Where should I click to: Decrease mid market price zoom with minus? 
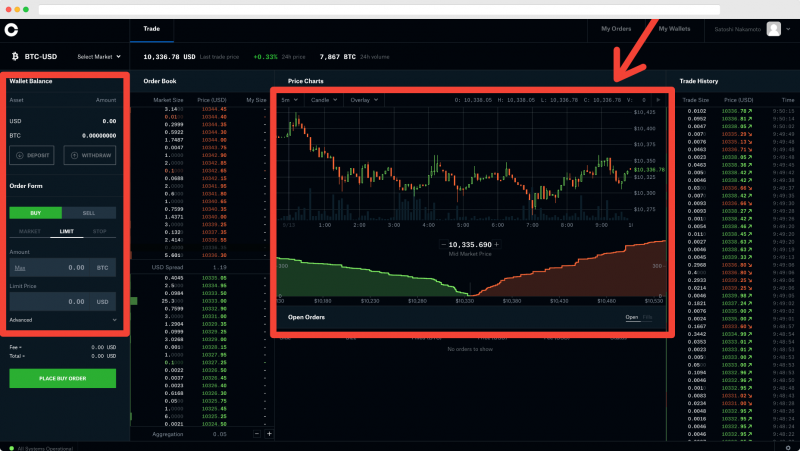[x=443, y=244]
